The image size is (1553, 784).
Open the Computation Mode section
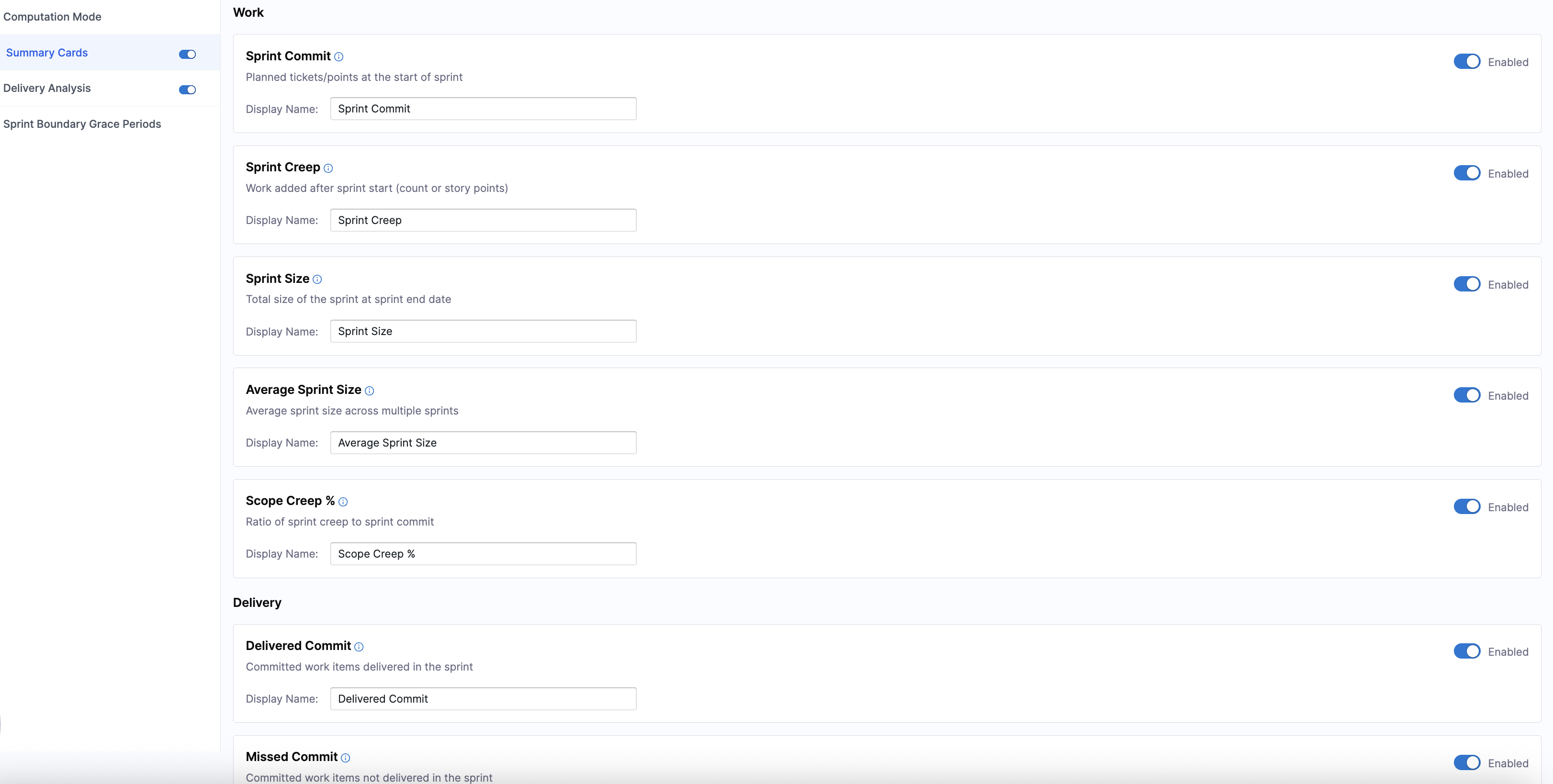tap(53, 17)
